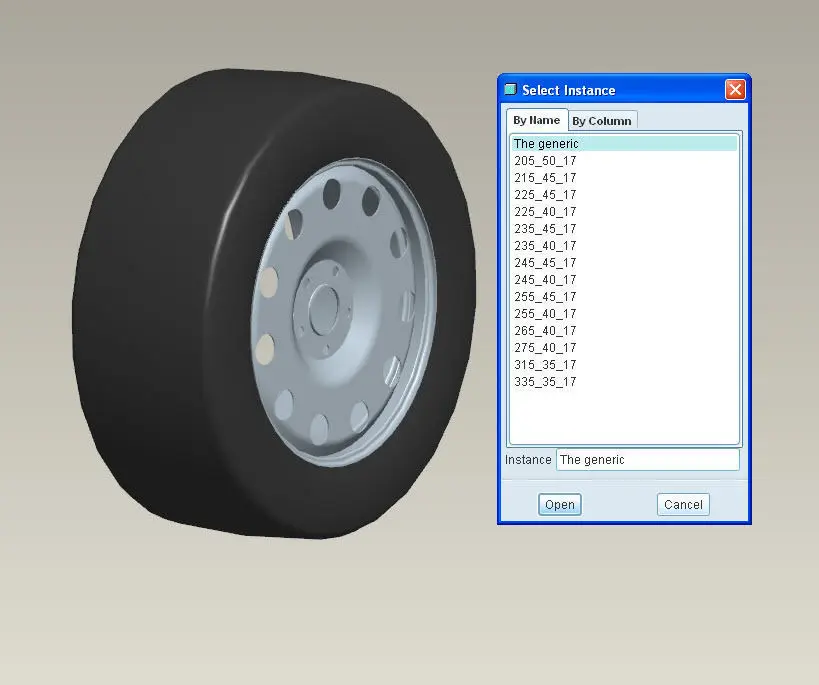Select instance 255_40_17
The height and width of the screenshot is (685, 819).
tap(624, 314)
